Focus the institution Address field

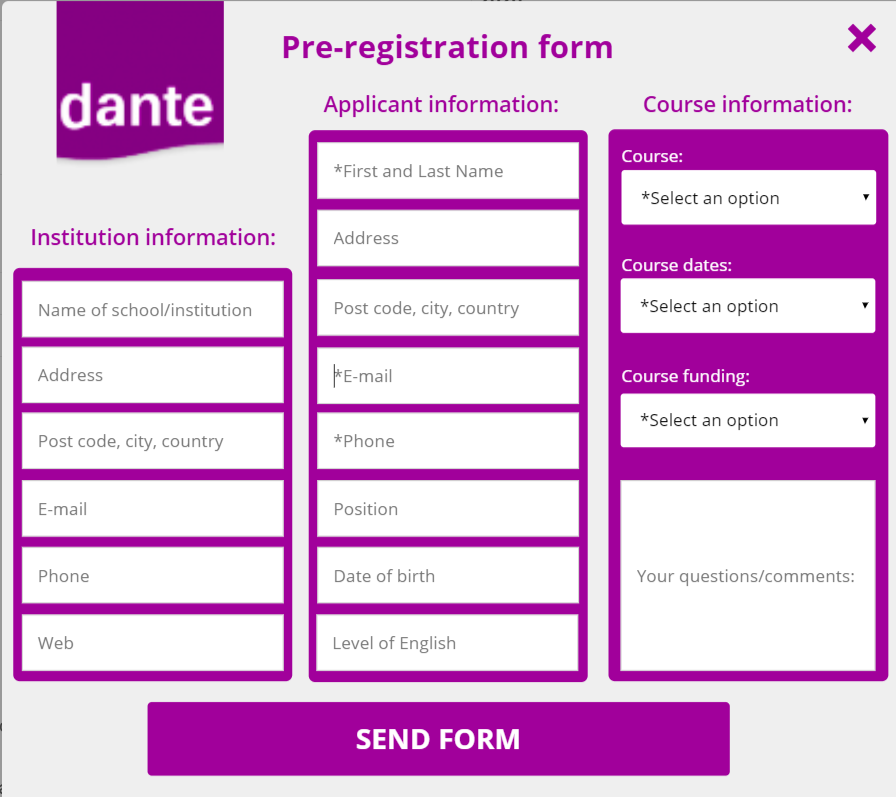153,375
